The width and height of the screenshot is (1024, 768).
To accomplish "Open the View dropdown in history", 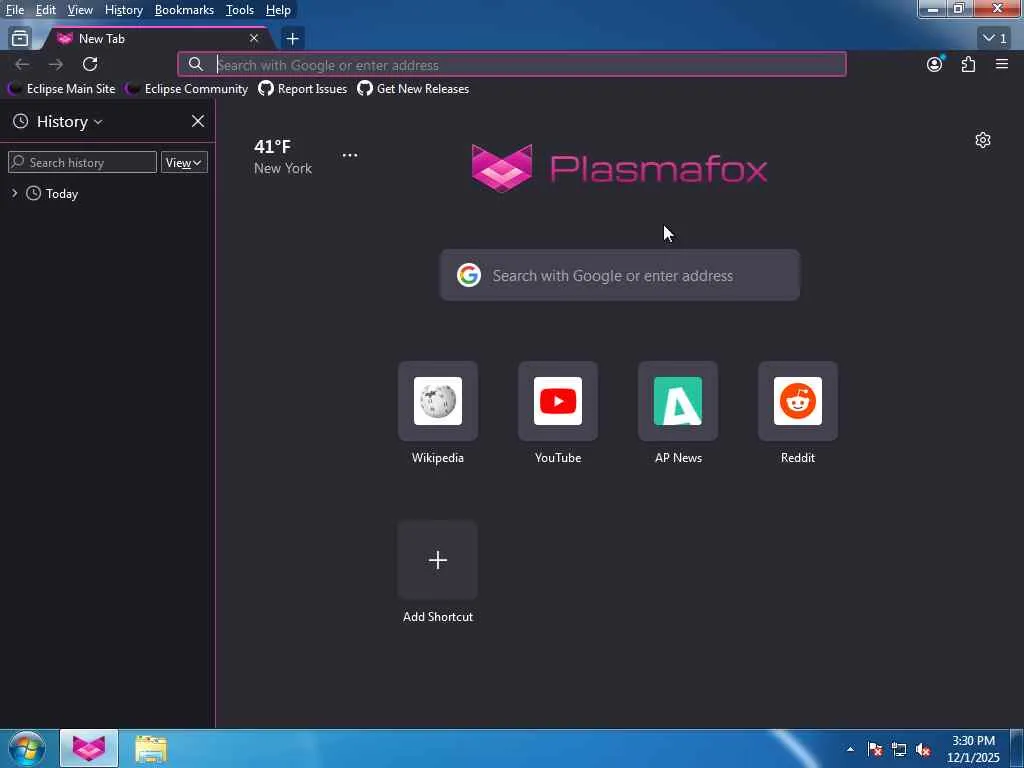I will [x=184, y=163].
